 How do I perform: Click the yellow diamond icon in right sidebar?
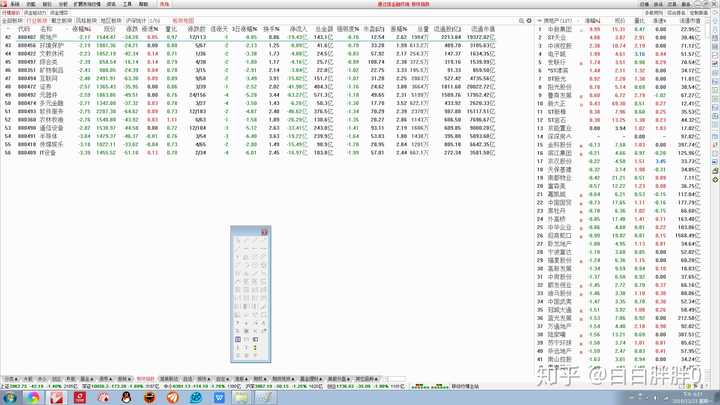[x=715, y=180]
